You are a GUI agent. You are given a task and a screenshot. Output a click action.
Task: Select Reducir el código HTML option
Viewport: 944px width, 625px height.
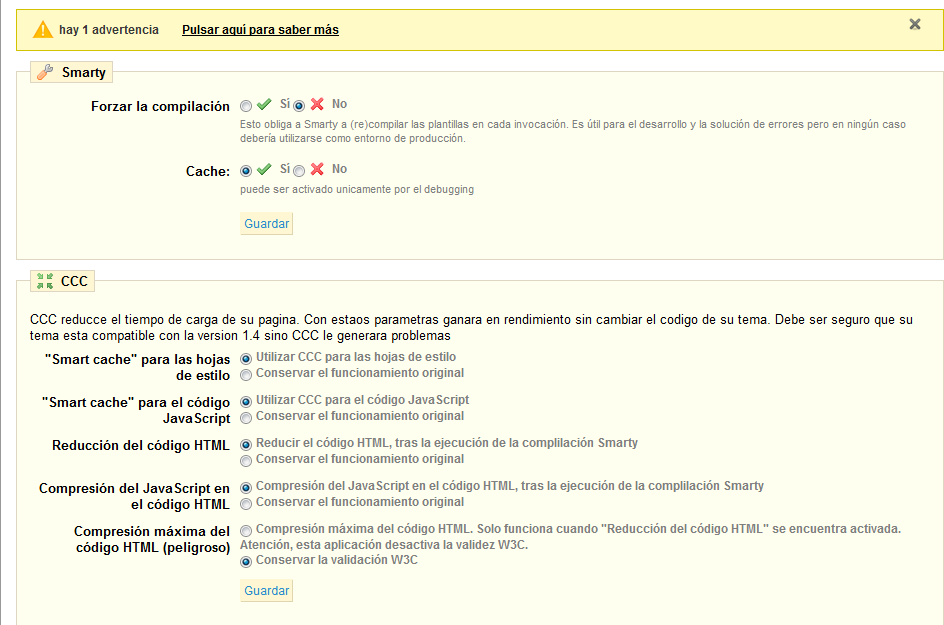pos(246,443)
